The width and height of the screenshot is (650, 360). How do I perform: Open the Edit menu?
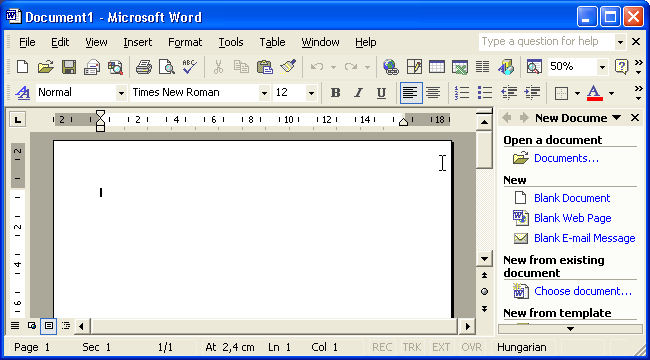click(x=60, y=42)
